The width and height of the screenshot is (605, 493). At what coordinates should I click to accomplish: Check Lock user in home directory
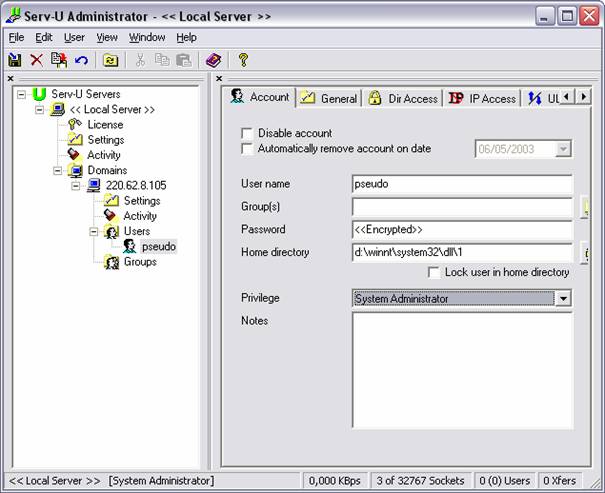(434, 272)
